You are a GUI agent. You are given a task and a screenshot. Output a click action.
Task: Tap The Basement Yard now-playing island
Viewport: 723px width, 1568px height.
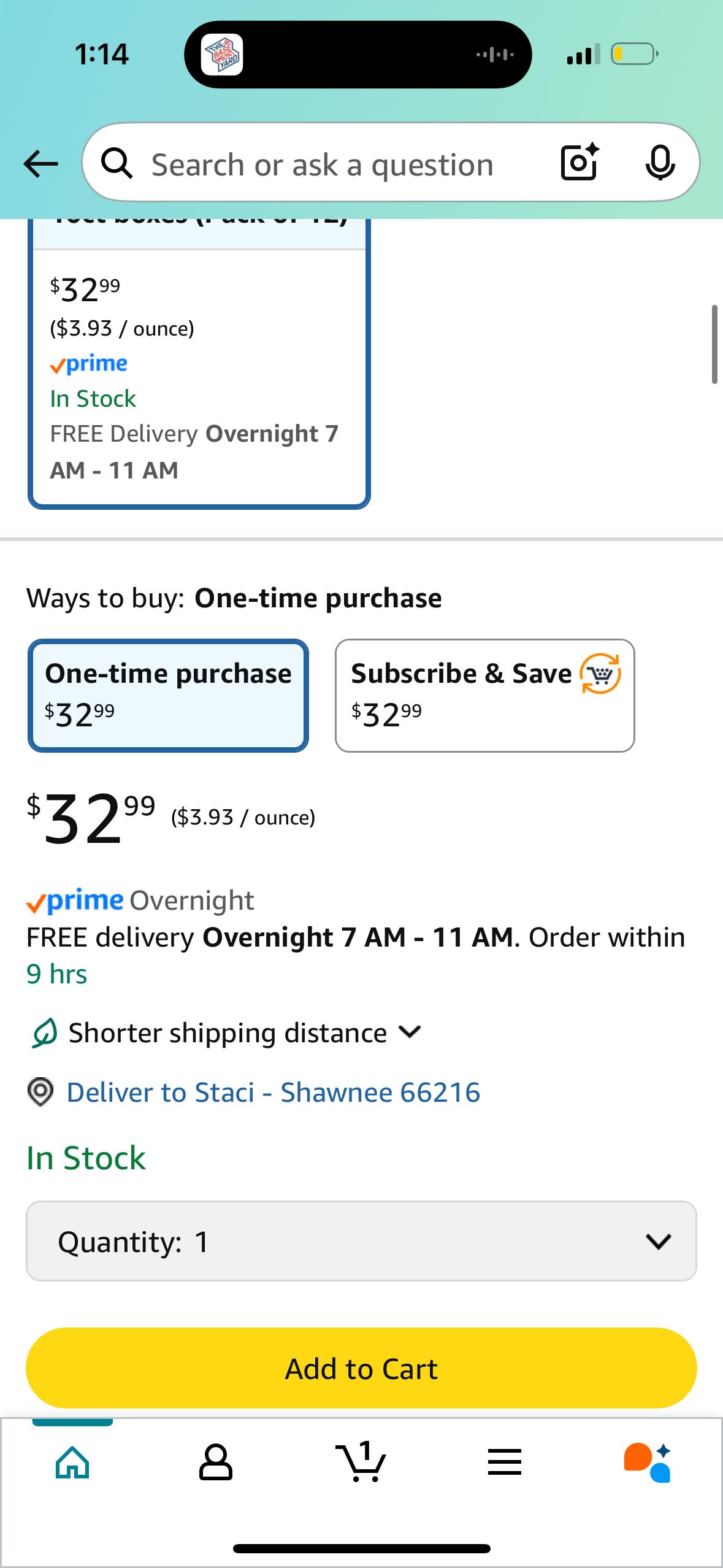358,55
